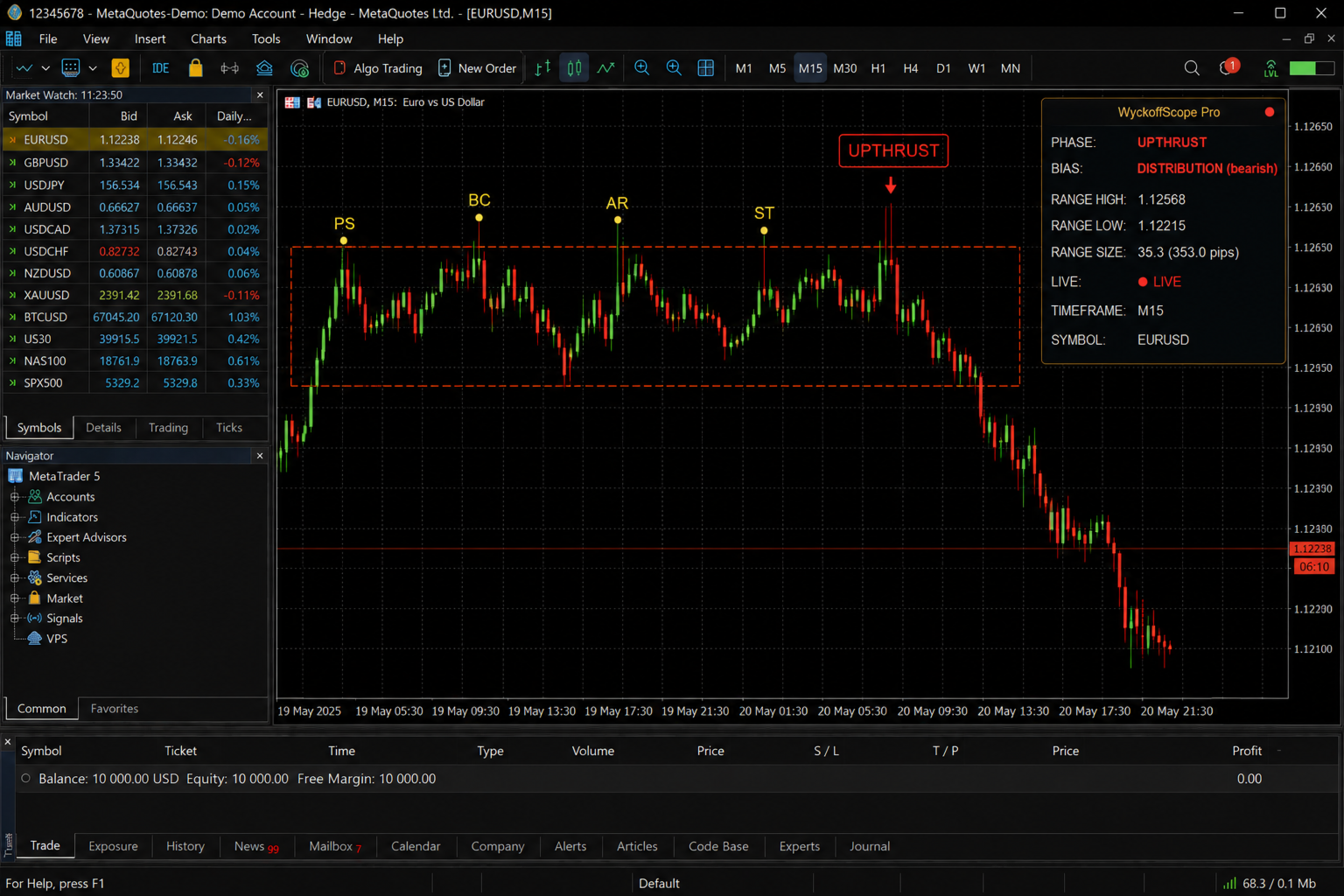This screenshot has width=1344, height=896.
Task: Open the File menu
Action: pos(48,38)
